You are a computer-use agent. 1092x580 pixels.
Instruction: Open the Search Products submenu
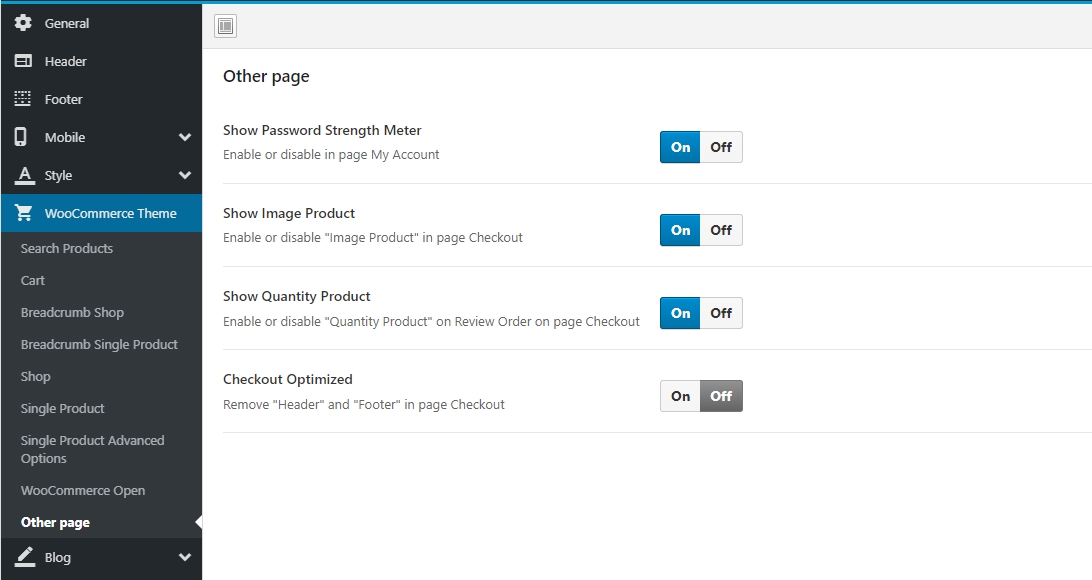pyautogui.click(x=67, y=248)
